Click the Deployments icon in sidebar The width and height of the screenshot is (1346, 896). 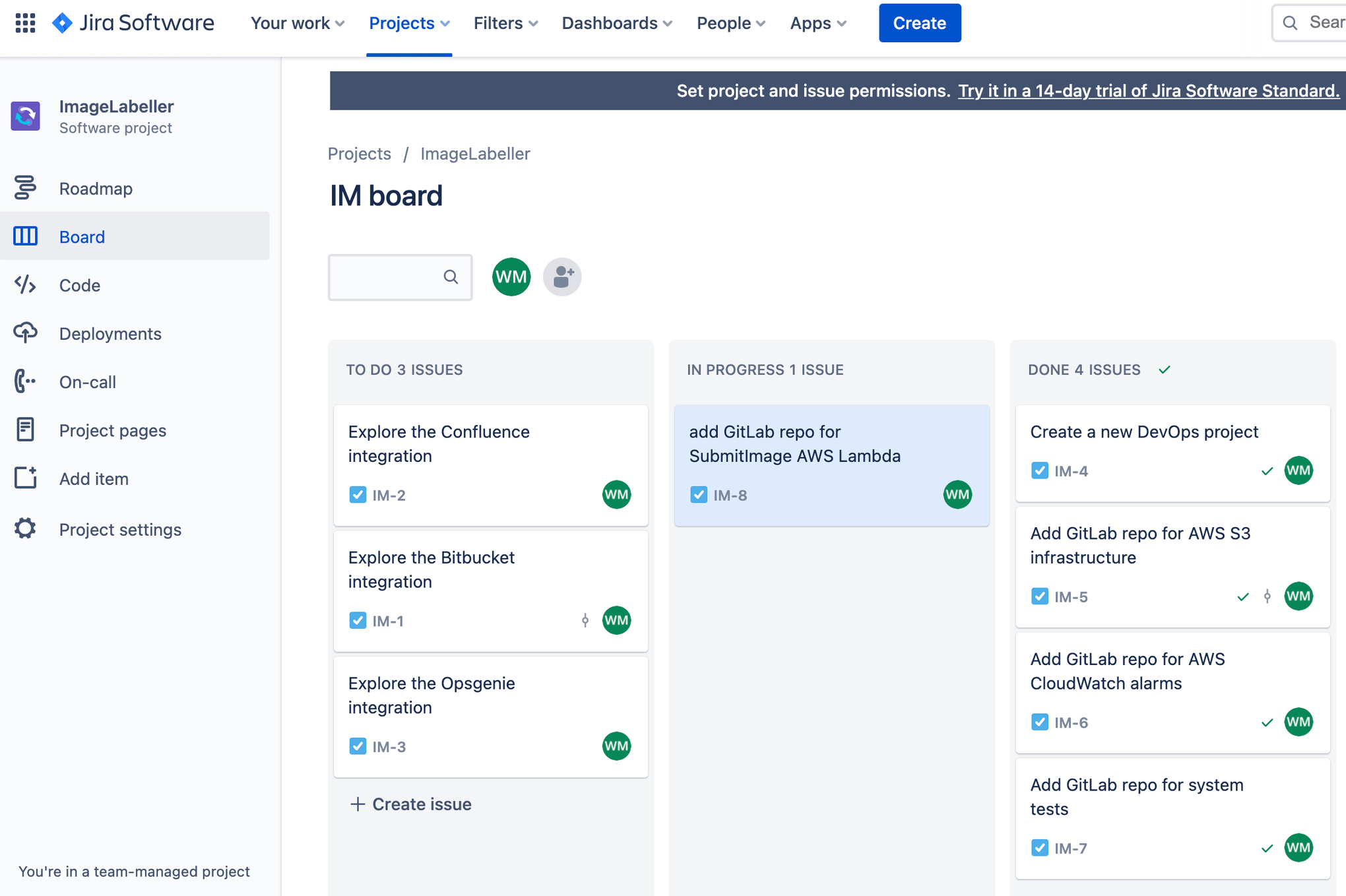coord(24,333)
